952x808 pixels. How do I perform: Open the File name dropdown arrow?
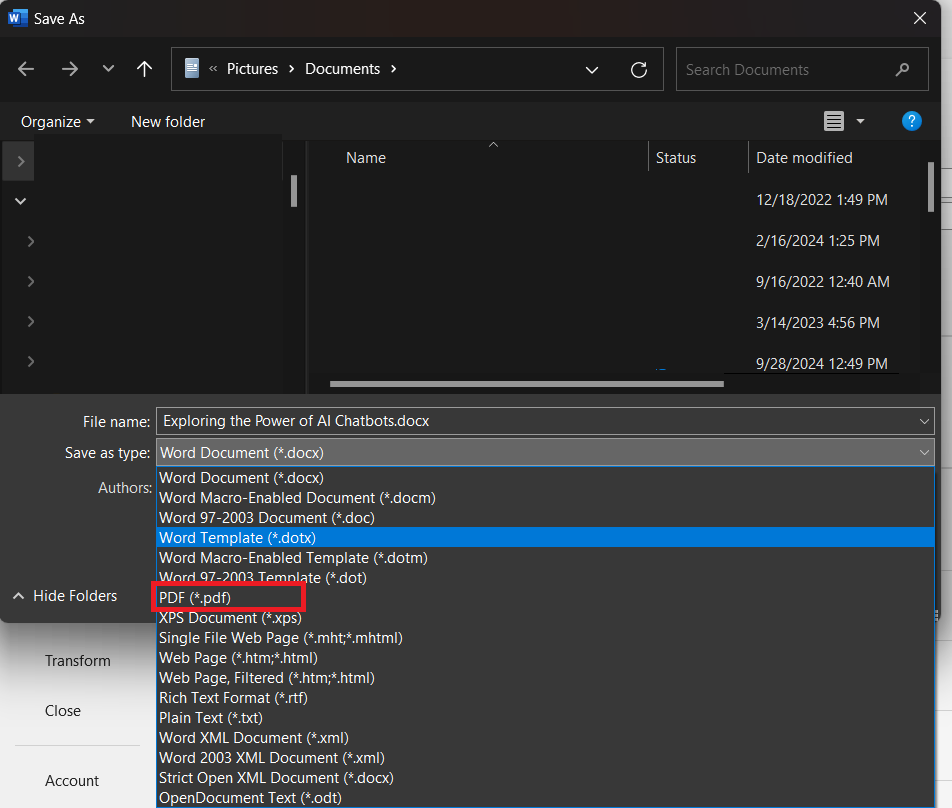pos(924,421)
